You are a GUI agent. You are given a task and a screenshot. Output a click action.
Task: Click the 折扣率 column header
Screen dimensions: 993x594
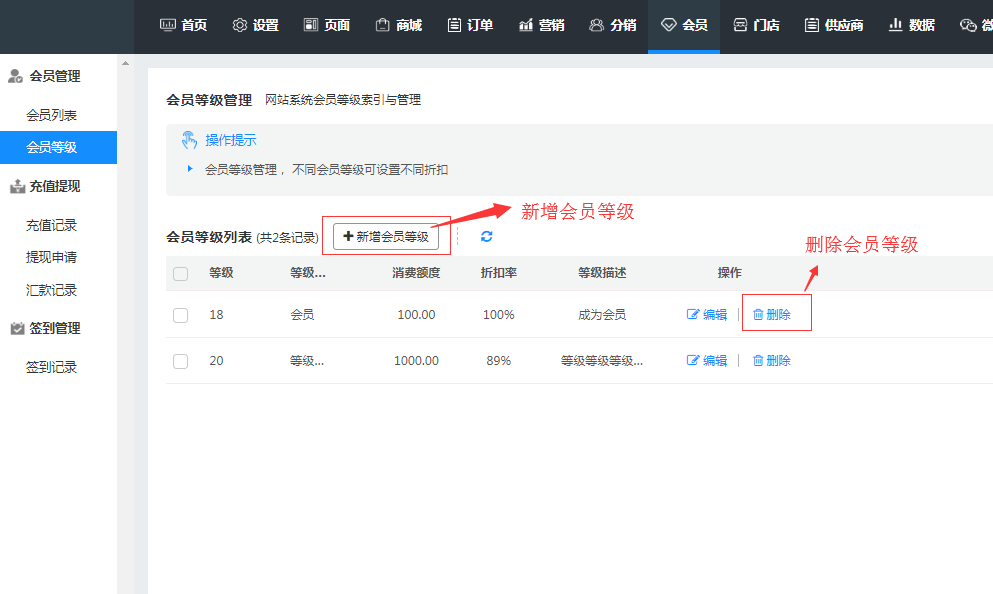point(498,273)
